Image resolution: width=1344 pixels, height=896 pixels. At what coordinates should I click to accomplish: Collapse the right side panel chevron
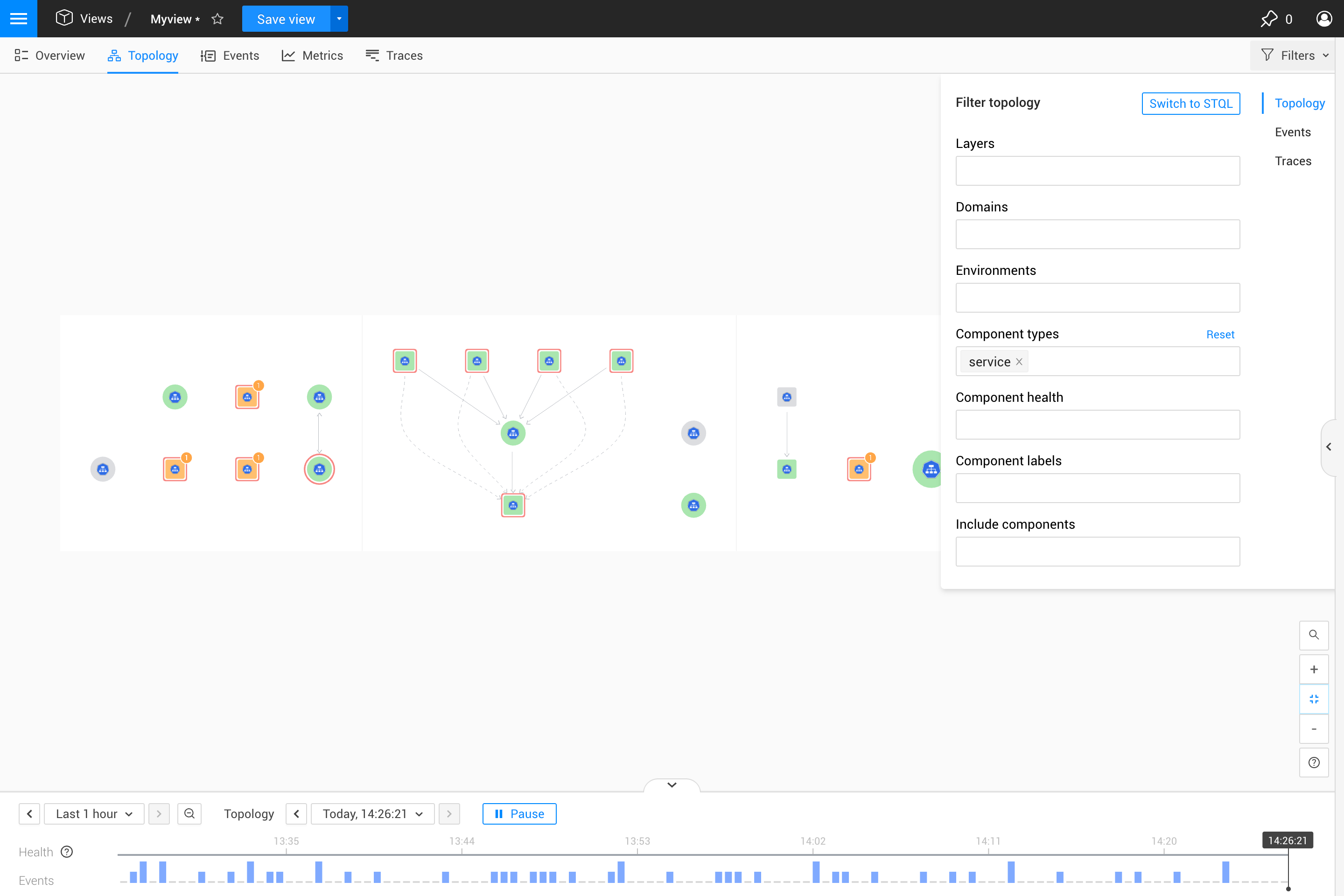click(x=1329, y=447)
